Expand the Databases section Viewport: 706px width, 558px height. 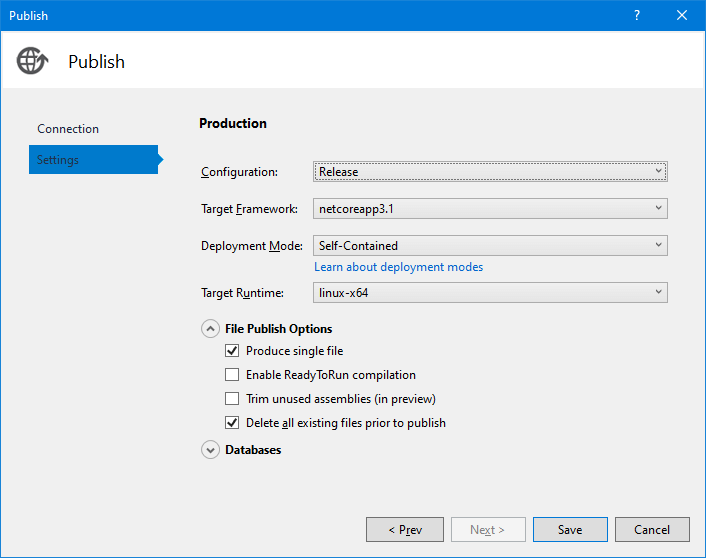tap(210, 450)
